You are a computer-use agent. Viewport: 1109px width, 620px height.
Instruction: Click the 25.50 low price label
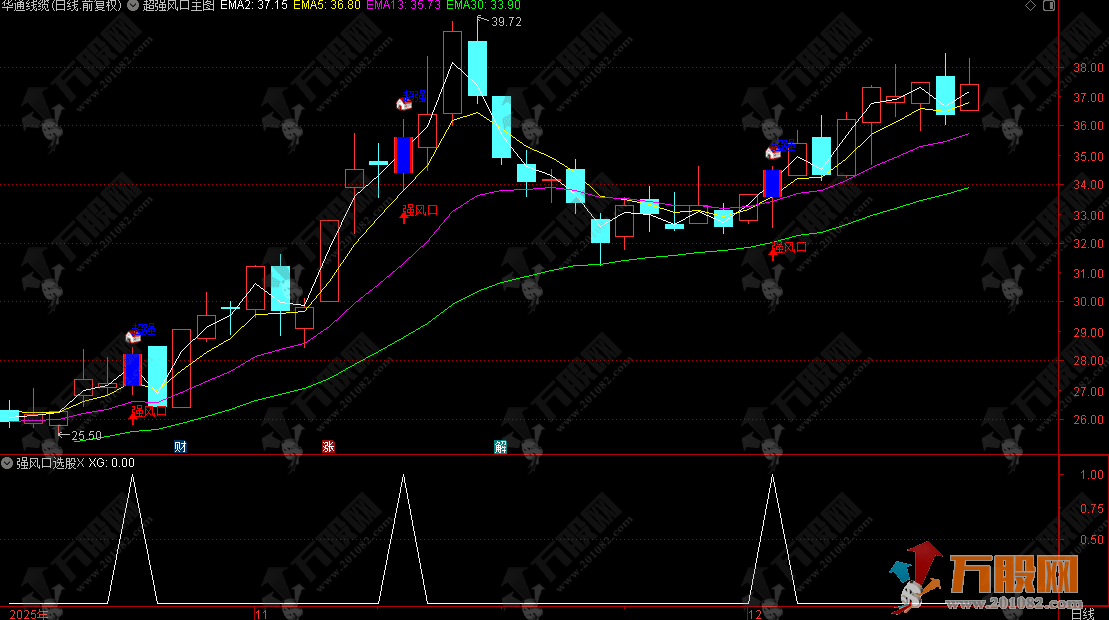[86, 435]
